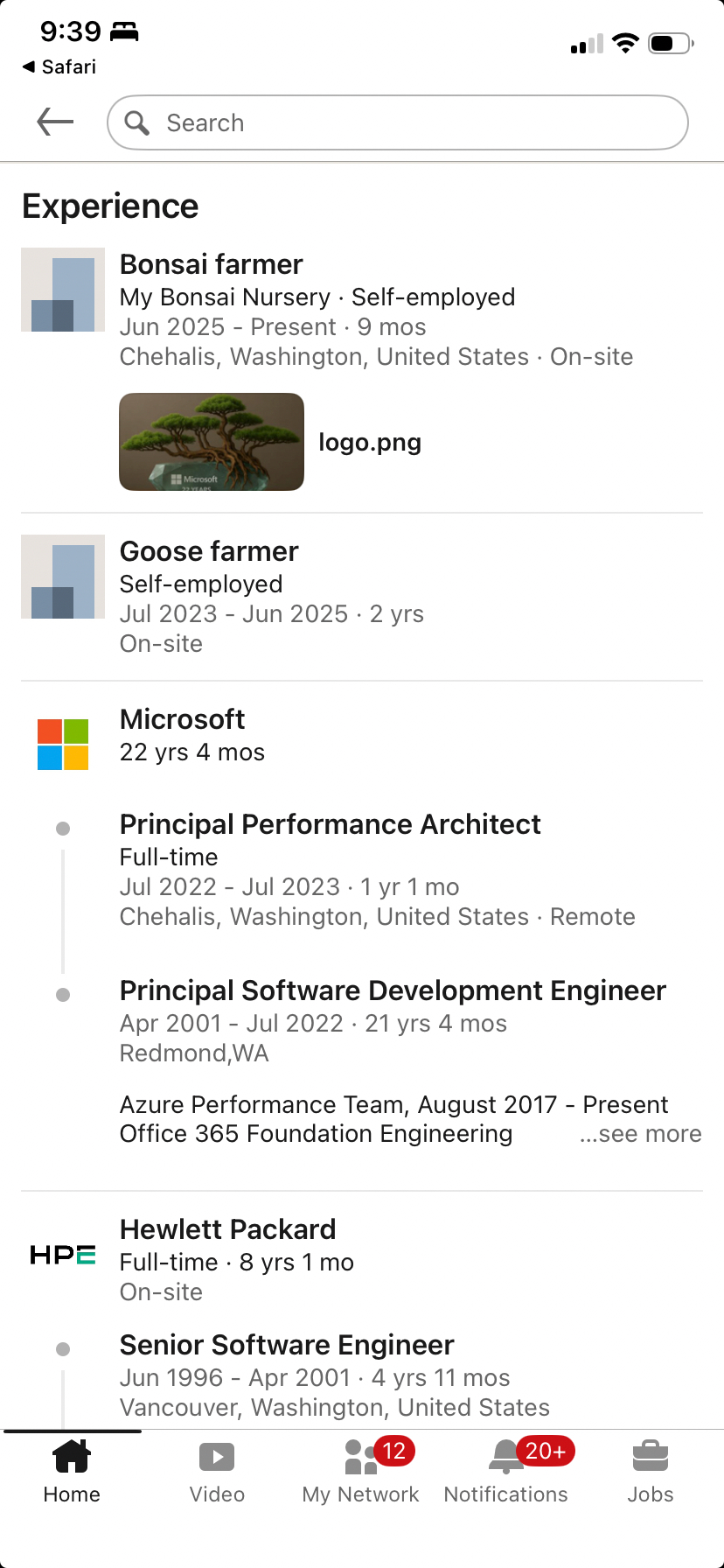Open the logo.png bonsai thumbnail

[212, 442]
